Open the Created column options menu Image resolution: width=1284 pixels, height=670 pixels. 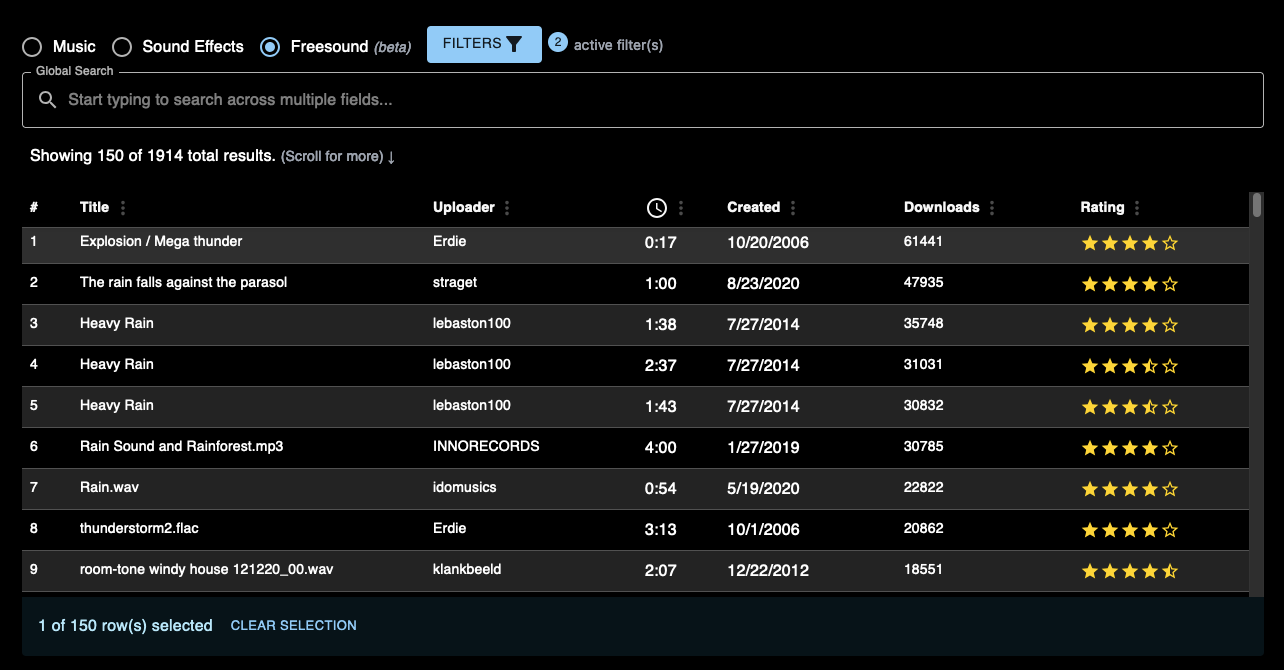click(x=792, y=207)
